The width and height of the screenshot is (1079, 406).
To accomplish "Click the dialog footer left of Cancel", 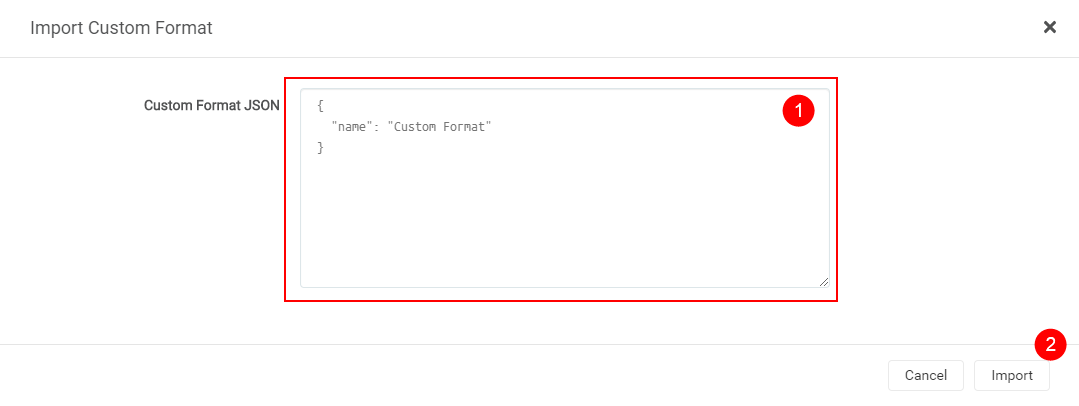I will point(450,375).
